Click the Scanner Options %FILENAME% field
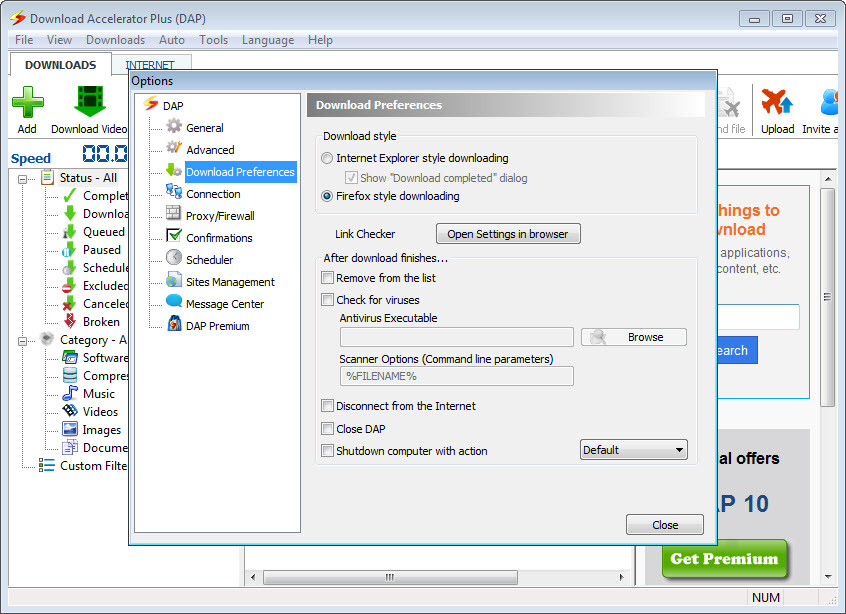 pos(456,376)
